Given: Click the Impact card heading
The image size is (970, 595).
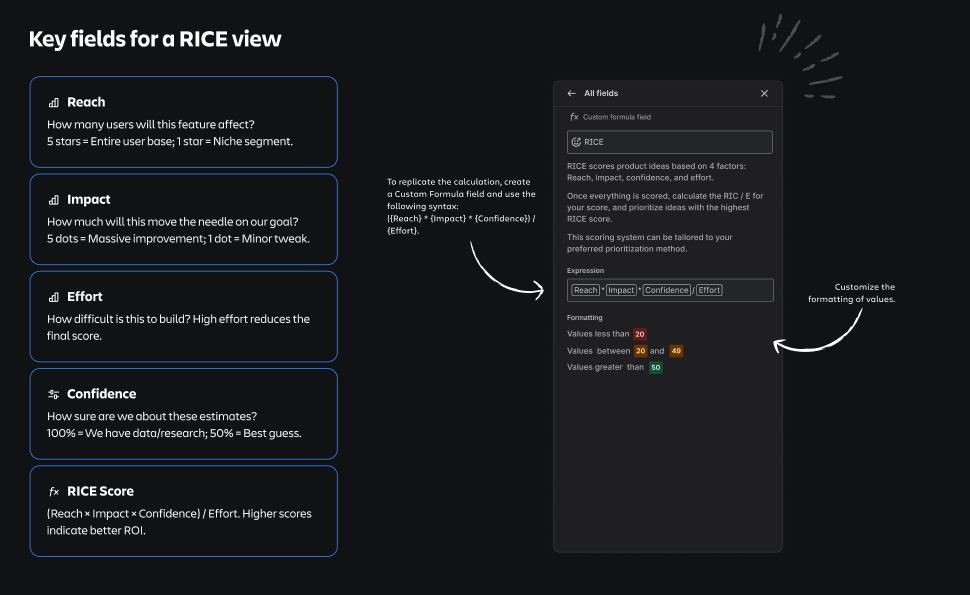Looking at the screenshot, I should coord(88,199).
